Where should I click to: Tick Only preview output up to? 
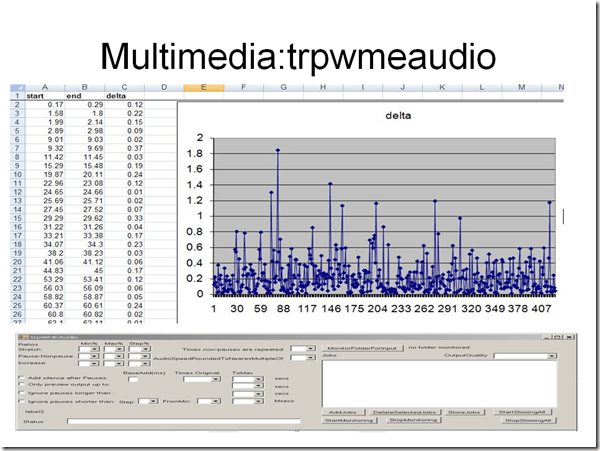(21, 384)
